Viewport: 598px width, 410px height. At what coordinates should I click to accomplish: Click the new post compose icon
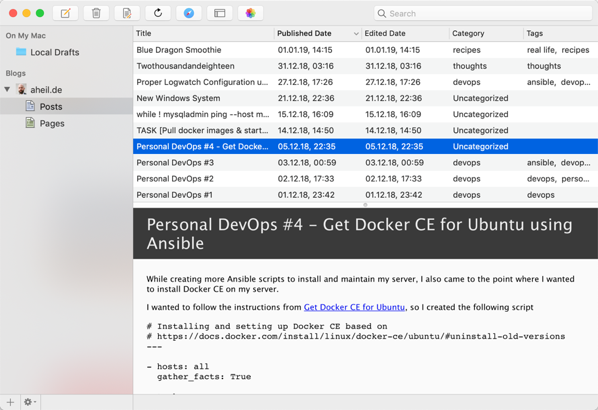[66, 13]
